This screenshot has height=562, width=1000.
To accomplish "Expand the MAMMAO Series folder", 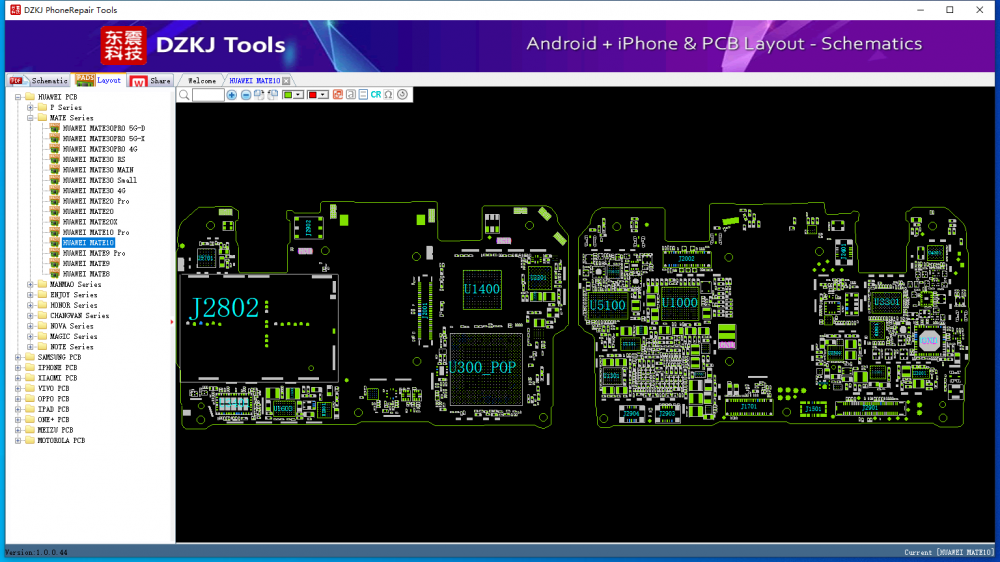I will click(x=30, y=285).
